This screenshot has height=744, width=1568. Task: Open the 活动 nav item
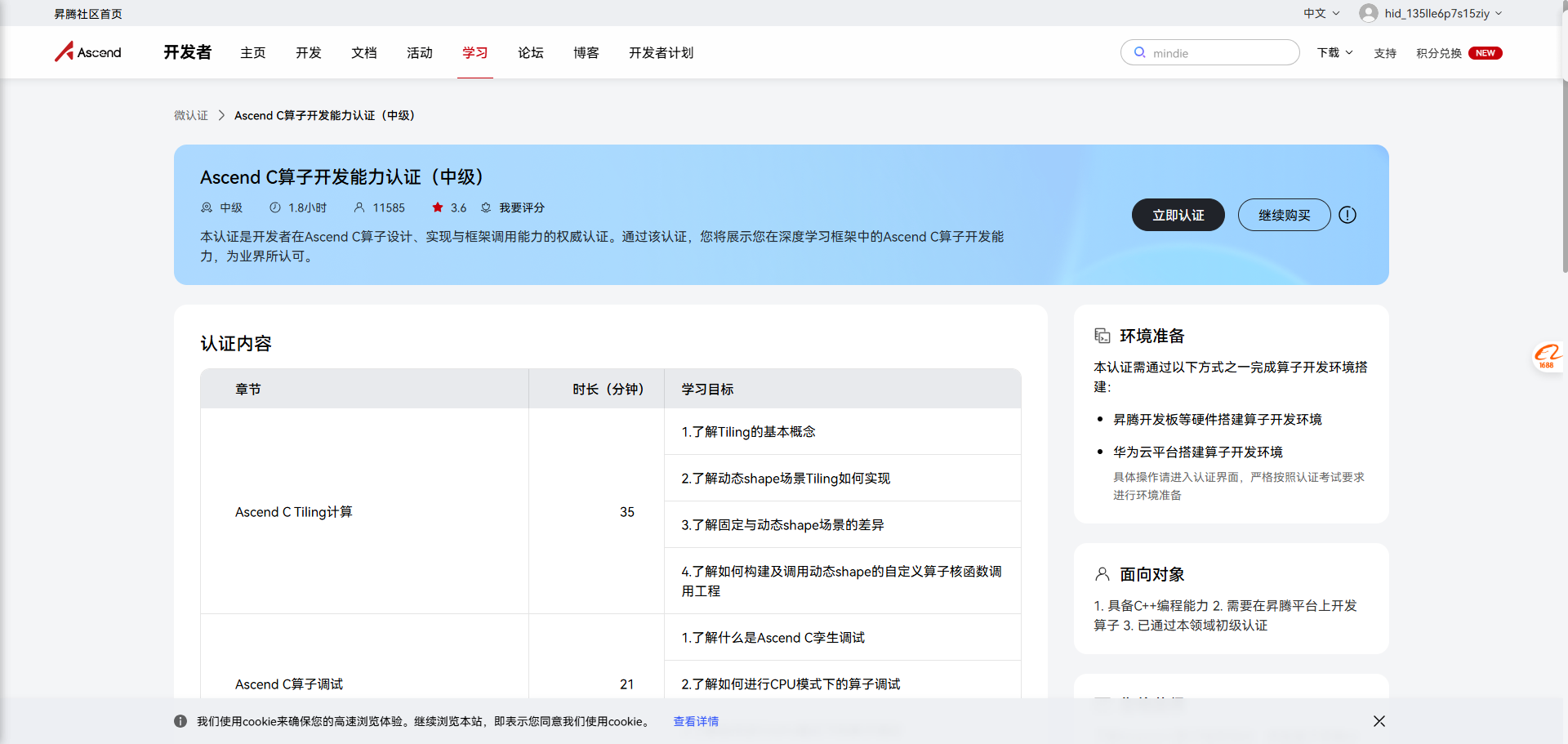420,52
